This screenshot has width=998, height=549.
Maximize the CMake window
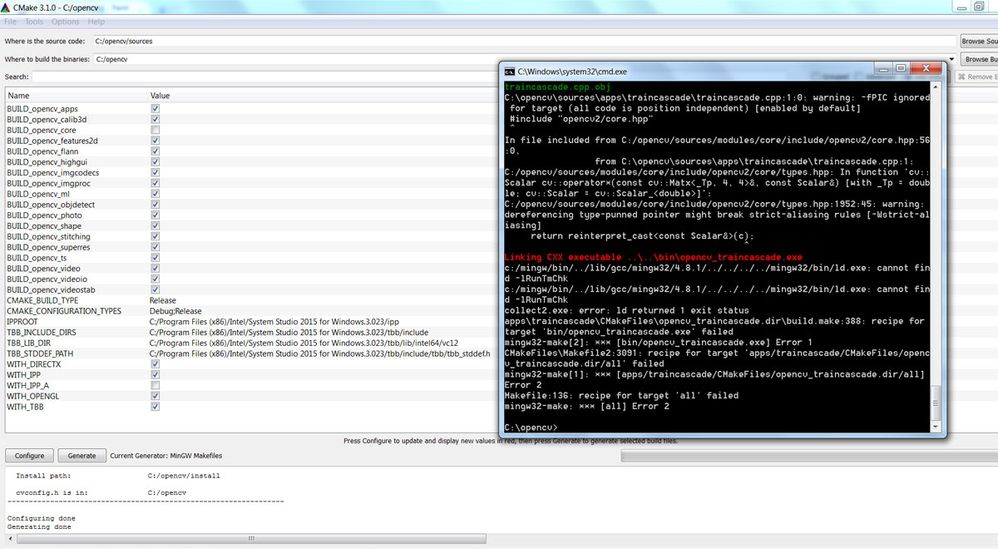pyautogui.click(x=979, y=7)
